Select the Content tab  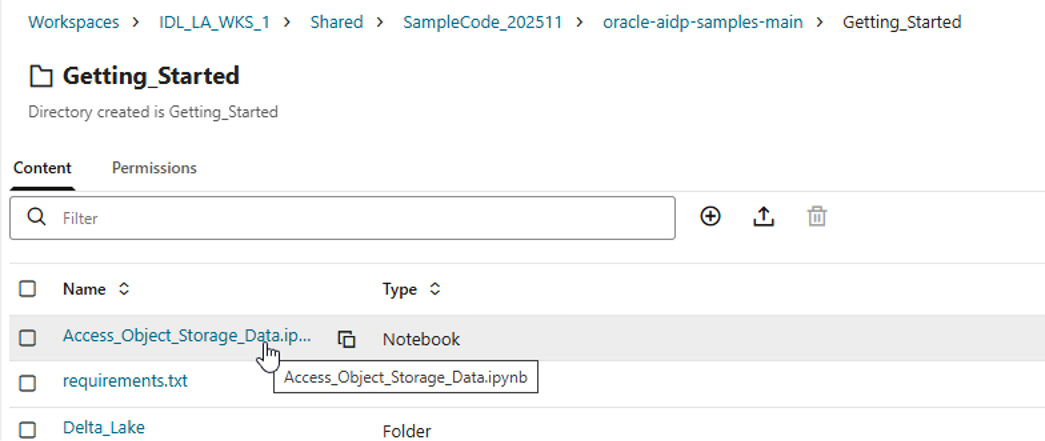pos(42,168)
